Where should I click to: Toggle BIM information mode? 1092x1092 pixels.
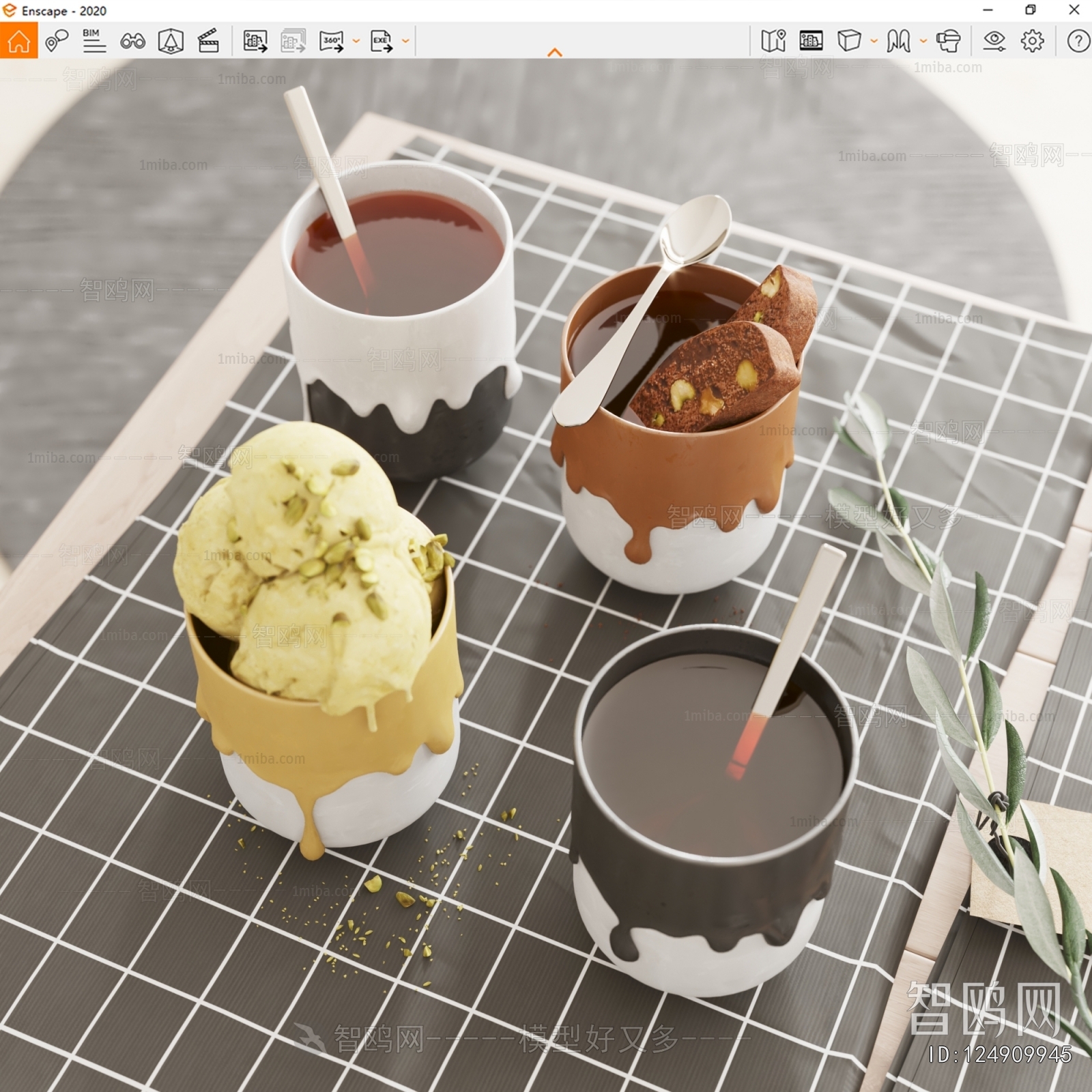click(x=94, y=41)
